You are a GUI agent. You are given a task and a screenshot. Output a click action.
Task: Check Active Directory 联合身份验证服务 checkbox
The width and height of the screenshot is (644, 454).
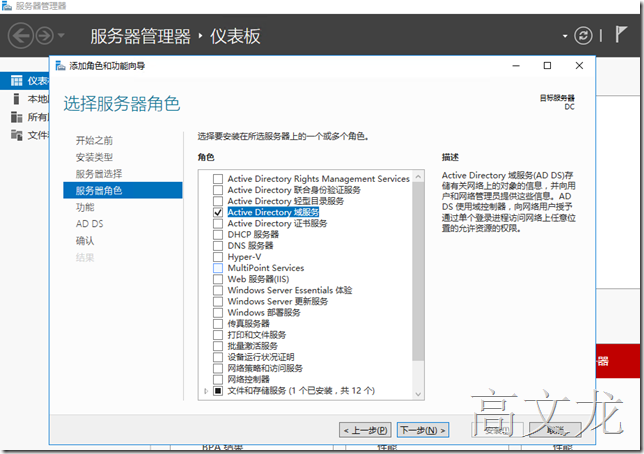[x=218, y=190]
